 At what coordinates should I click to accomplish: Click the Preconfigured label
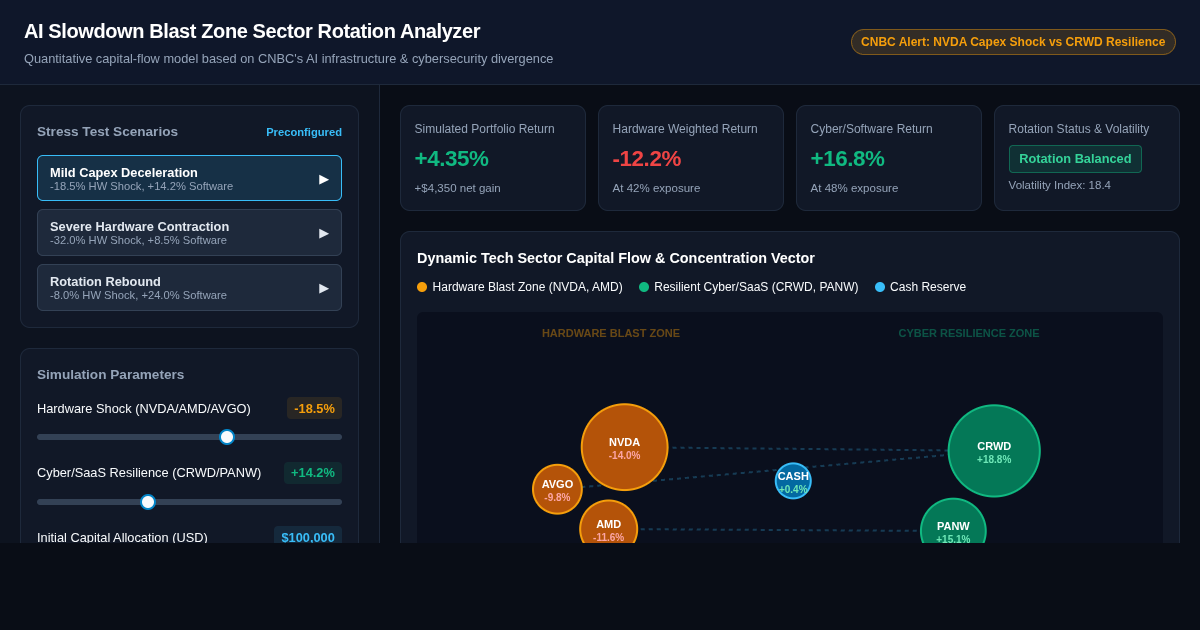304,132
